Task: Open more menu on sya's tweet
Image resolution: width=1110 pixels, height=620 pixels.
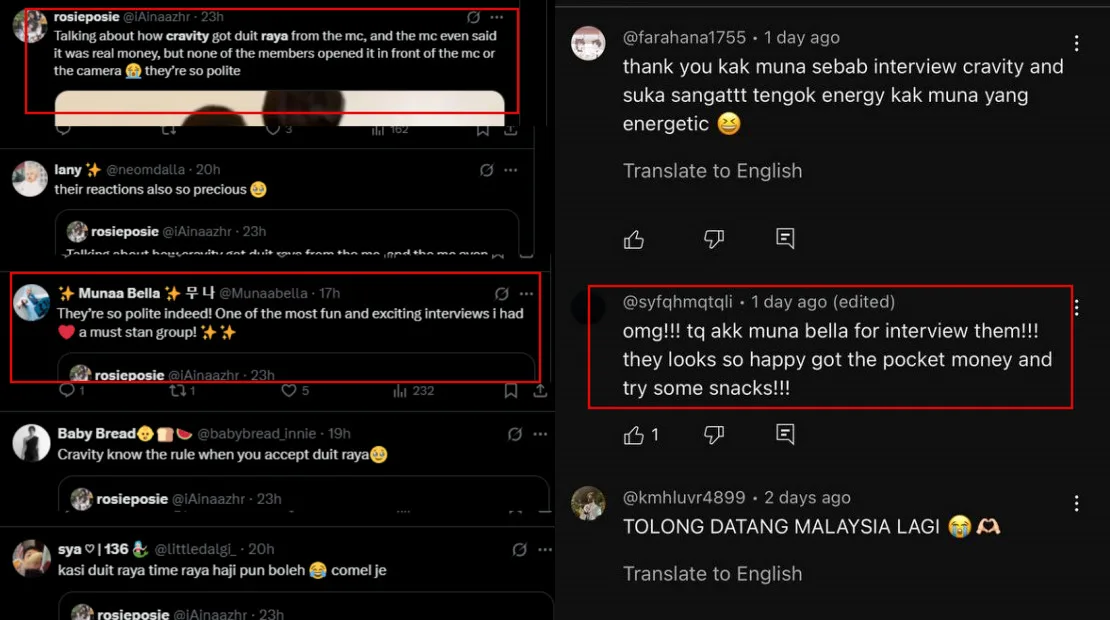Action: pos(540,549)
